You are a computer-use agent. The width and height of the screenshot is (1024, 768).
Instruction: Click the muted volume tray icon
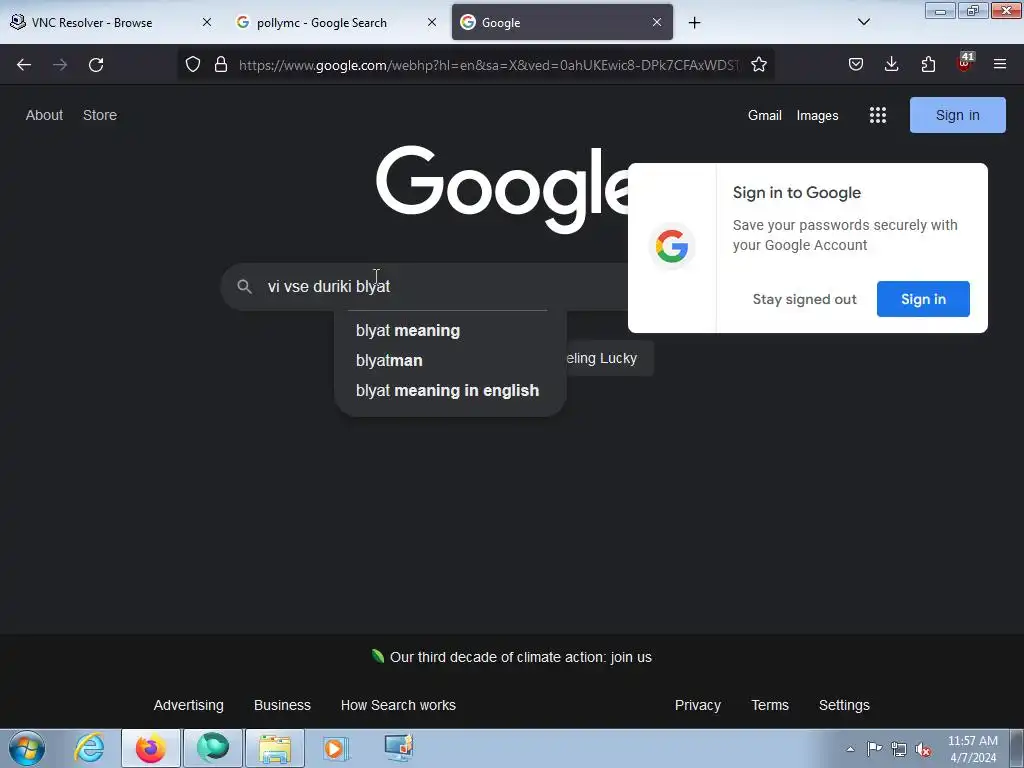click(x=923, y=749)
